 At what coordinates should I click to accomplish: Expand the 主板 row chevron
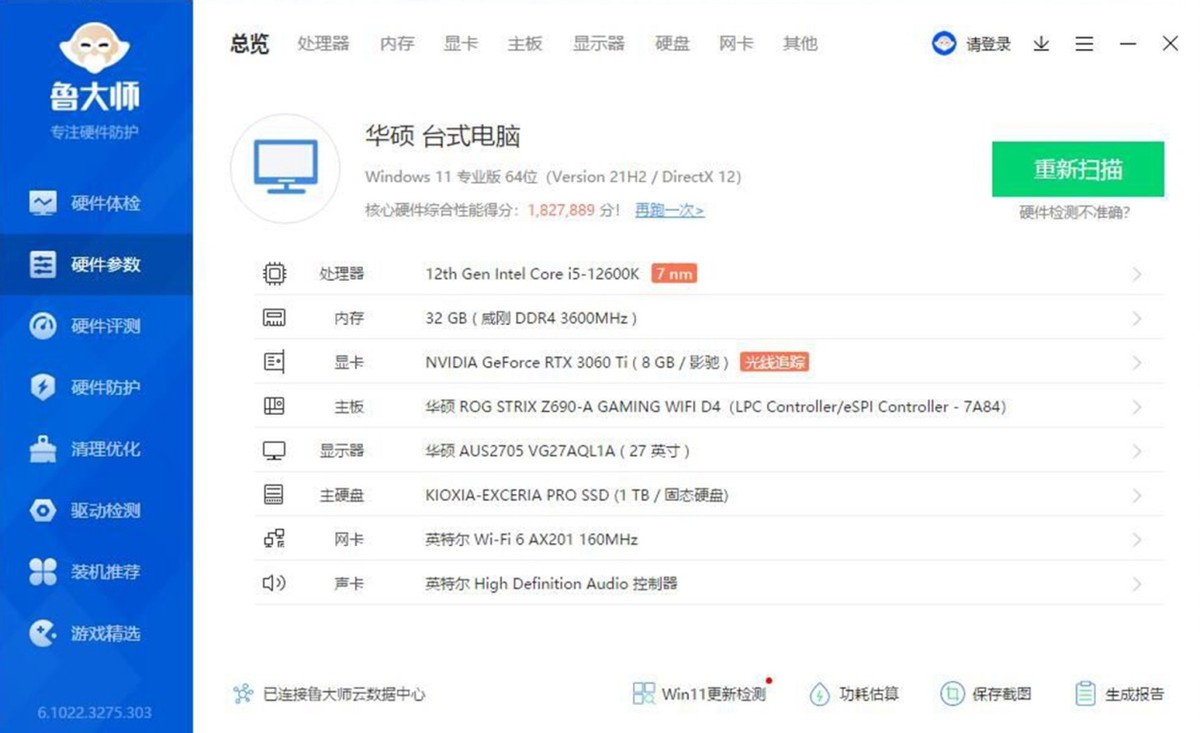pyautogui.click(x=1137, y=407)
